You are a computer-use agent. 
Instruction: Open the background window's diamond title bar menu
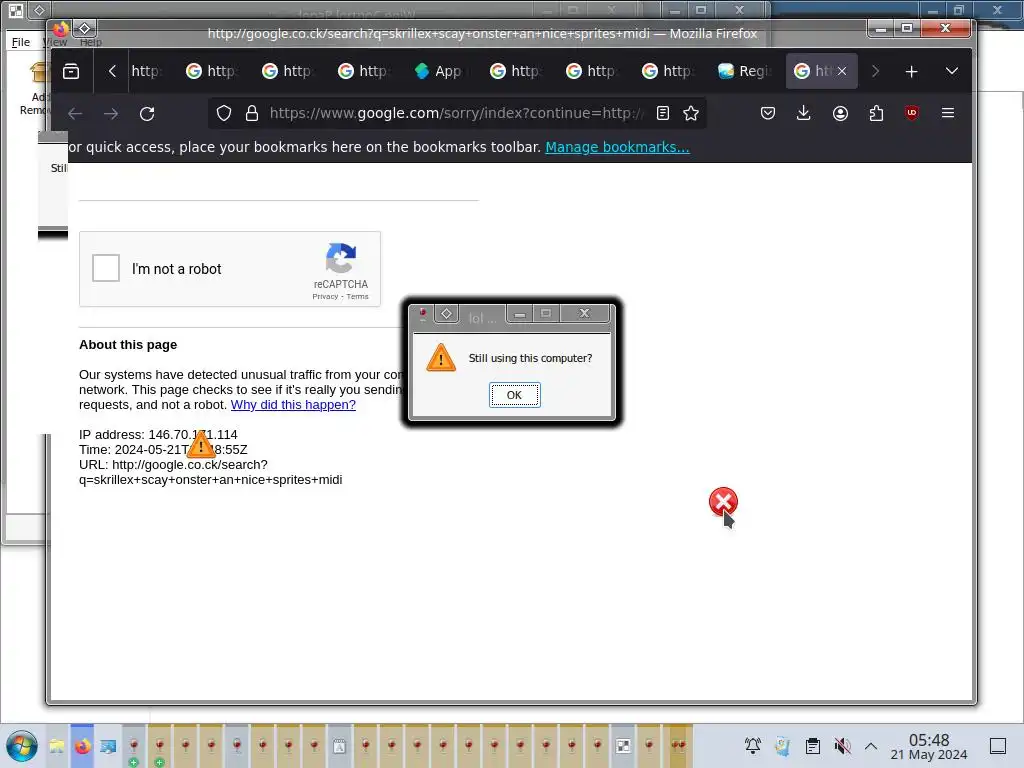[39, 10]
